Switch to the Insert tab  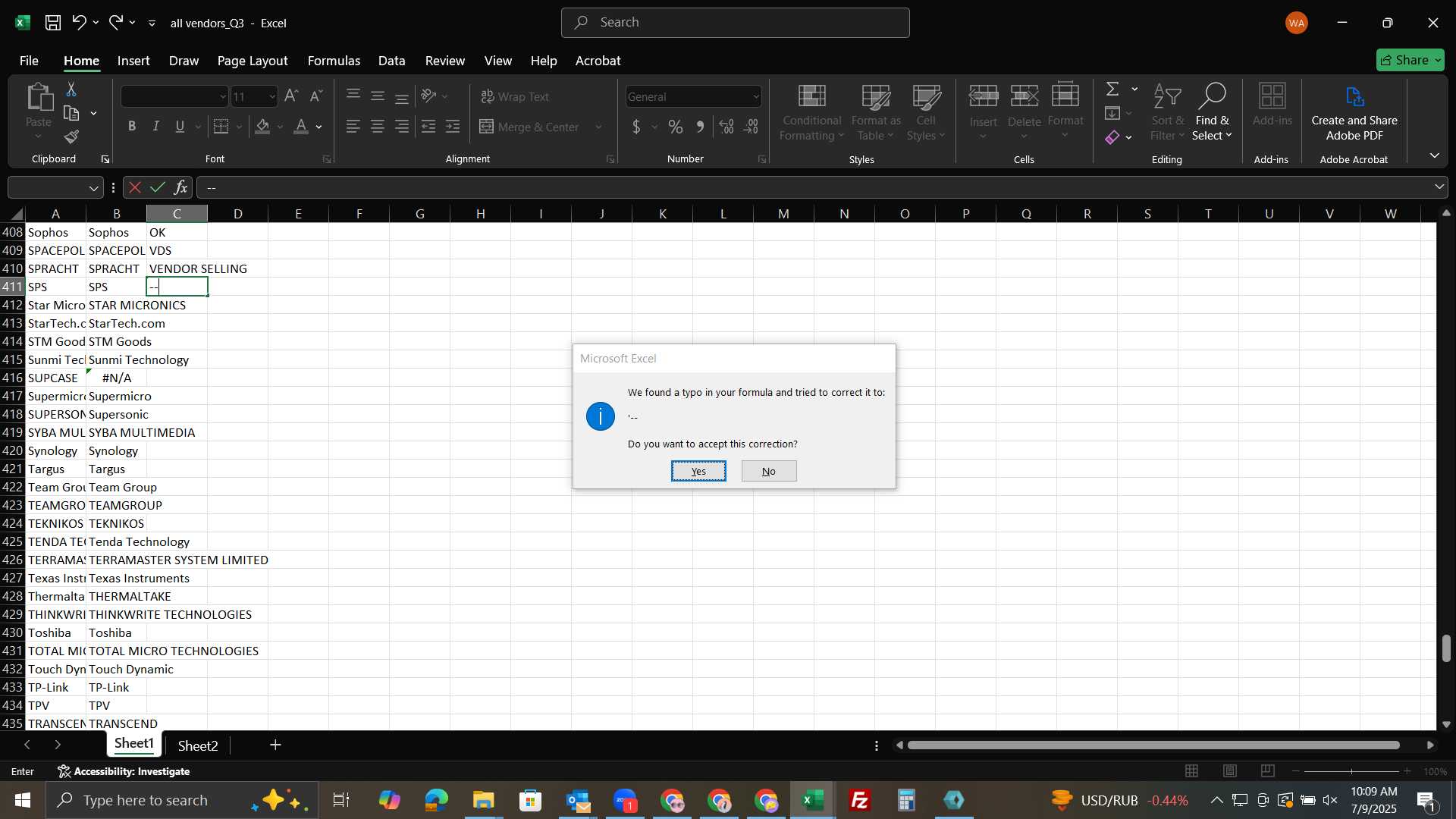tap(133, 61)
